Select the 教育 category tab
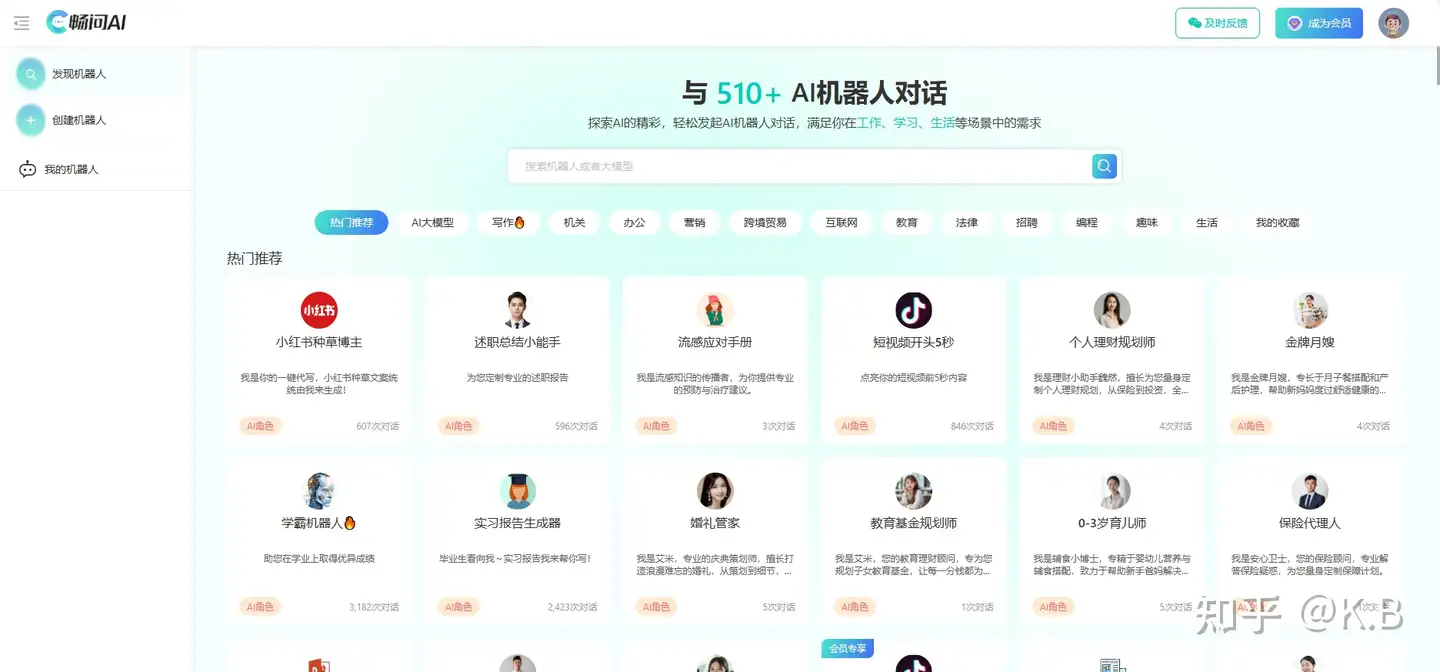The width and height of the screenshot is (1440, 672). (x=907, y=222)
